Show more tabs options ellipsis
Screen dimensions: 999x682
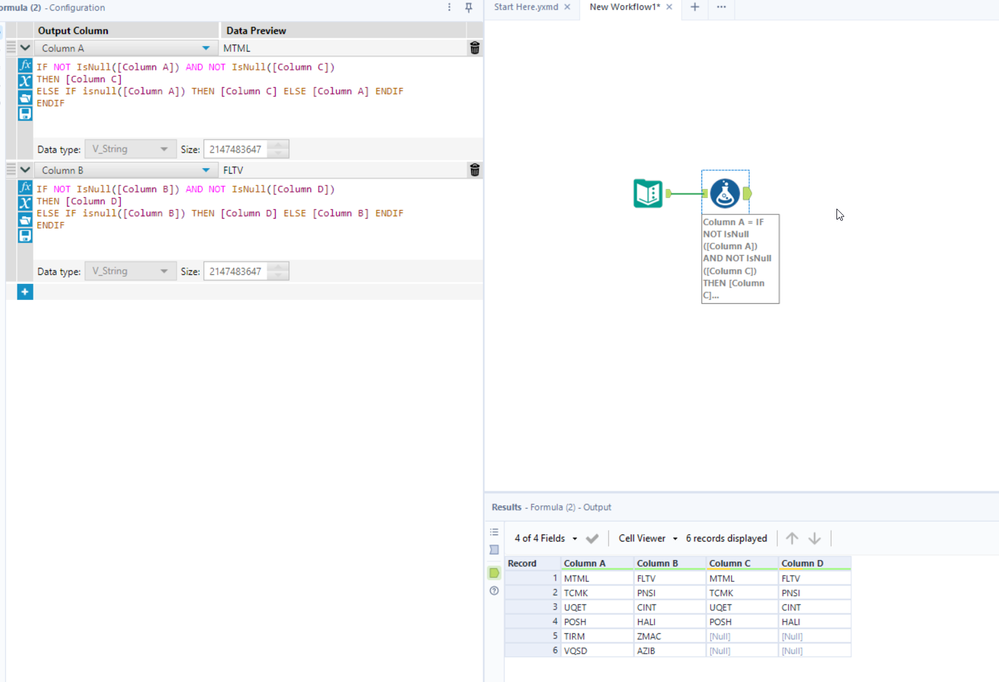(721, 7)
